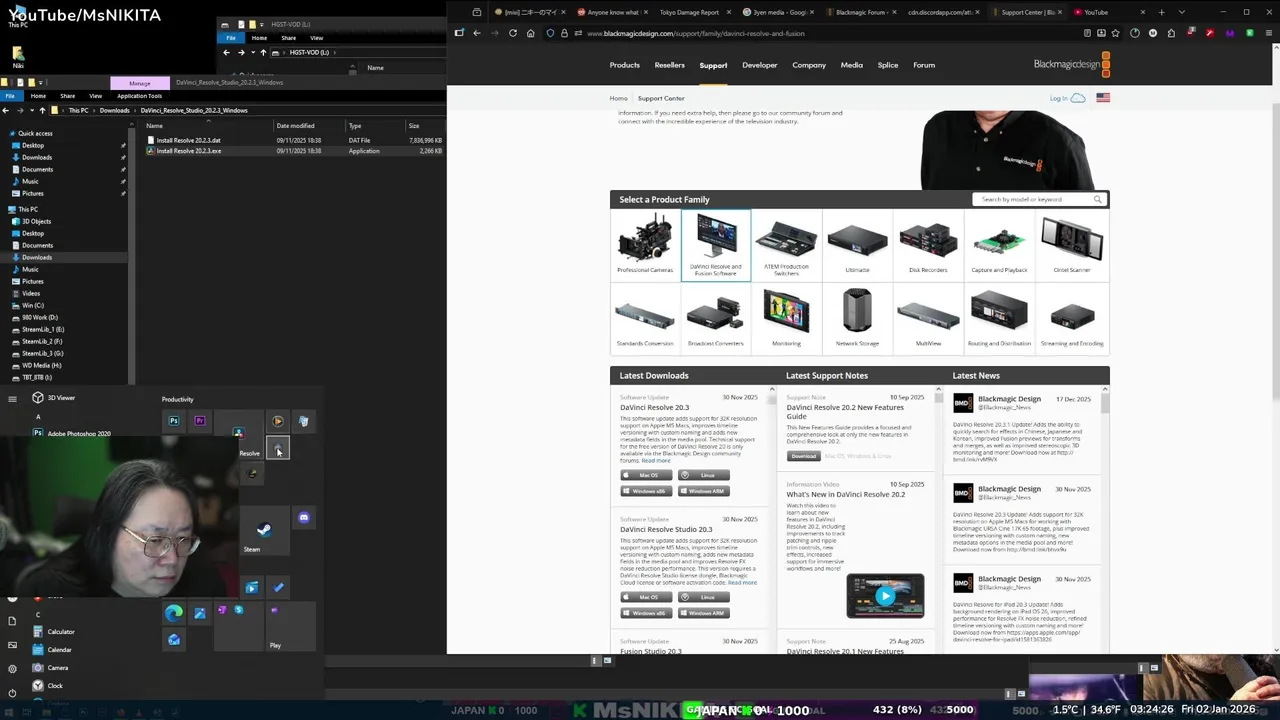1280x720 pixels.
Task: Select Install Resolve 20.2.3.exe file
Action: click(189, 151)
